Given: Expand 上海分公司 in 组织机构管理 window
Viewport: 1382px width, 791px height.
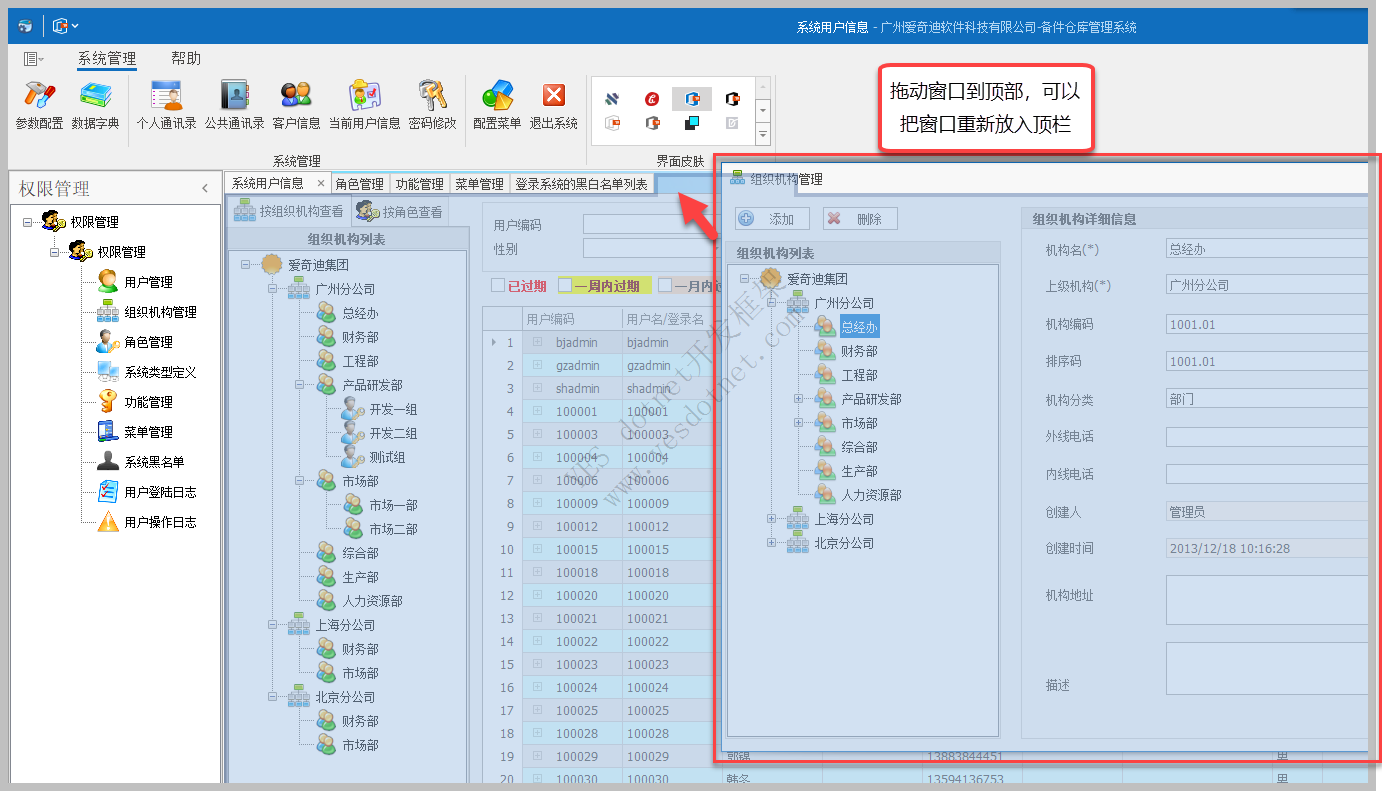Looking at the screenshot, I should (x=771, y=519).
